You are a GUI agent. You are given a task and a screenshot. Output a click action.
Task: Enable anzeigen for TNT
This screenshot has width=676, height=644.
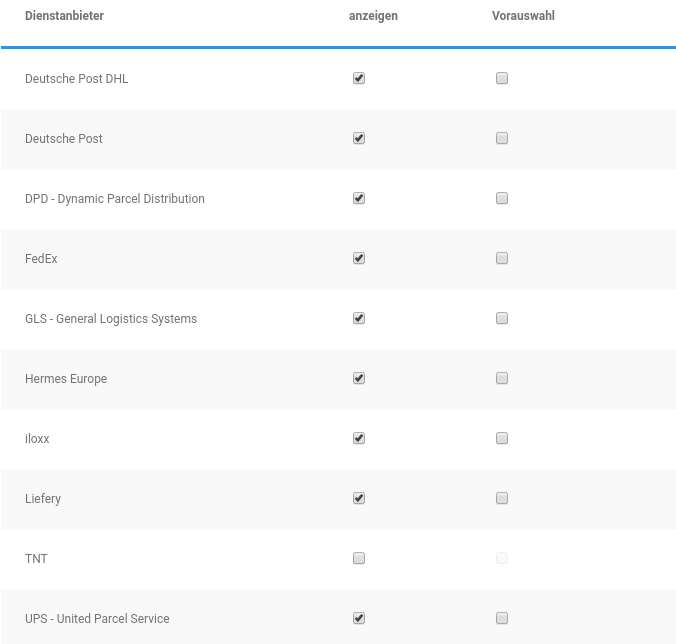point(359,558)
